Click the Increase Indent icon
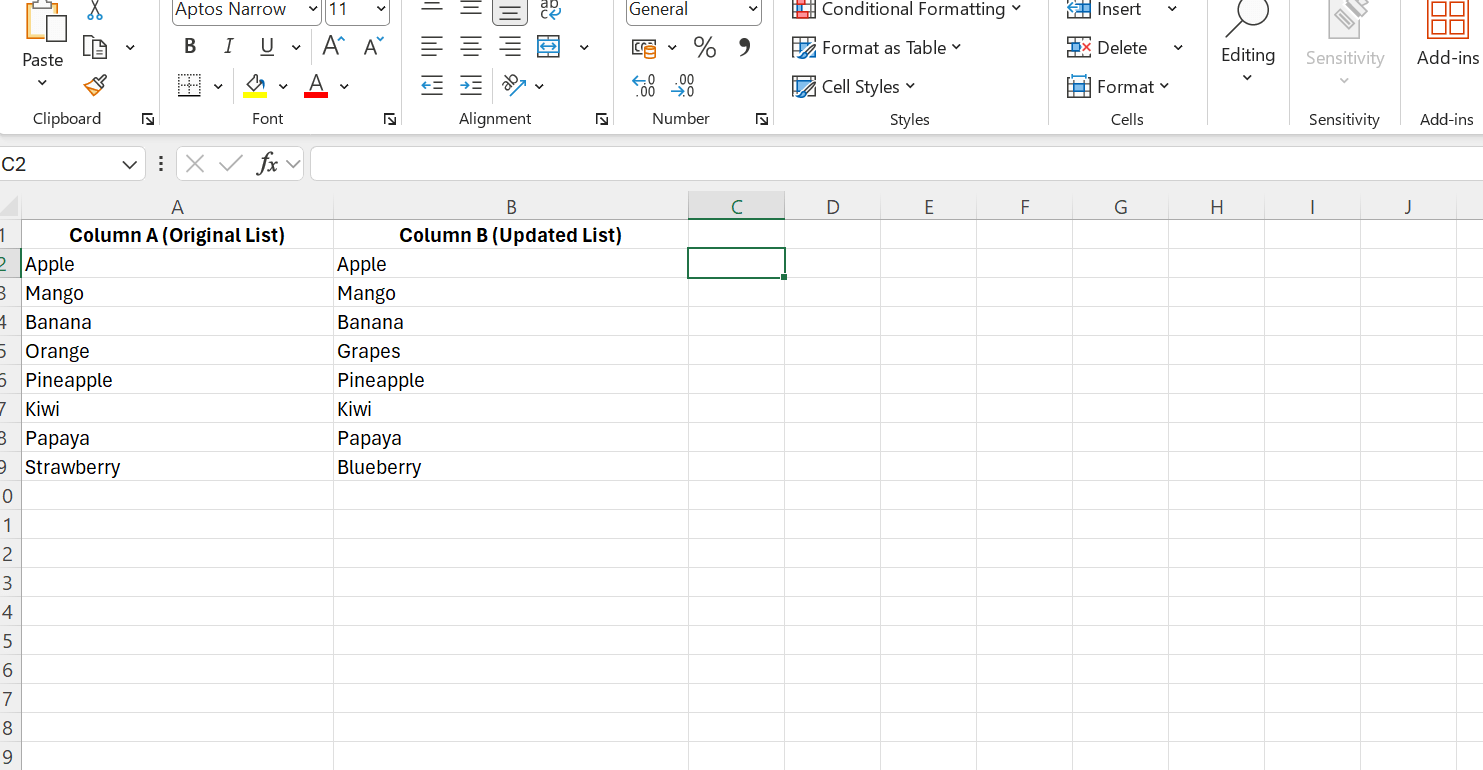The width and height of the screenshot is (1483, 770). pos(470,86)
